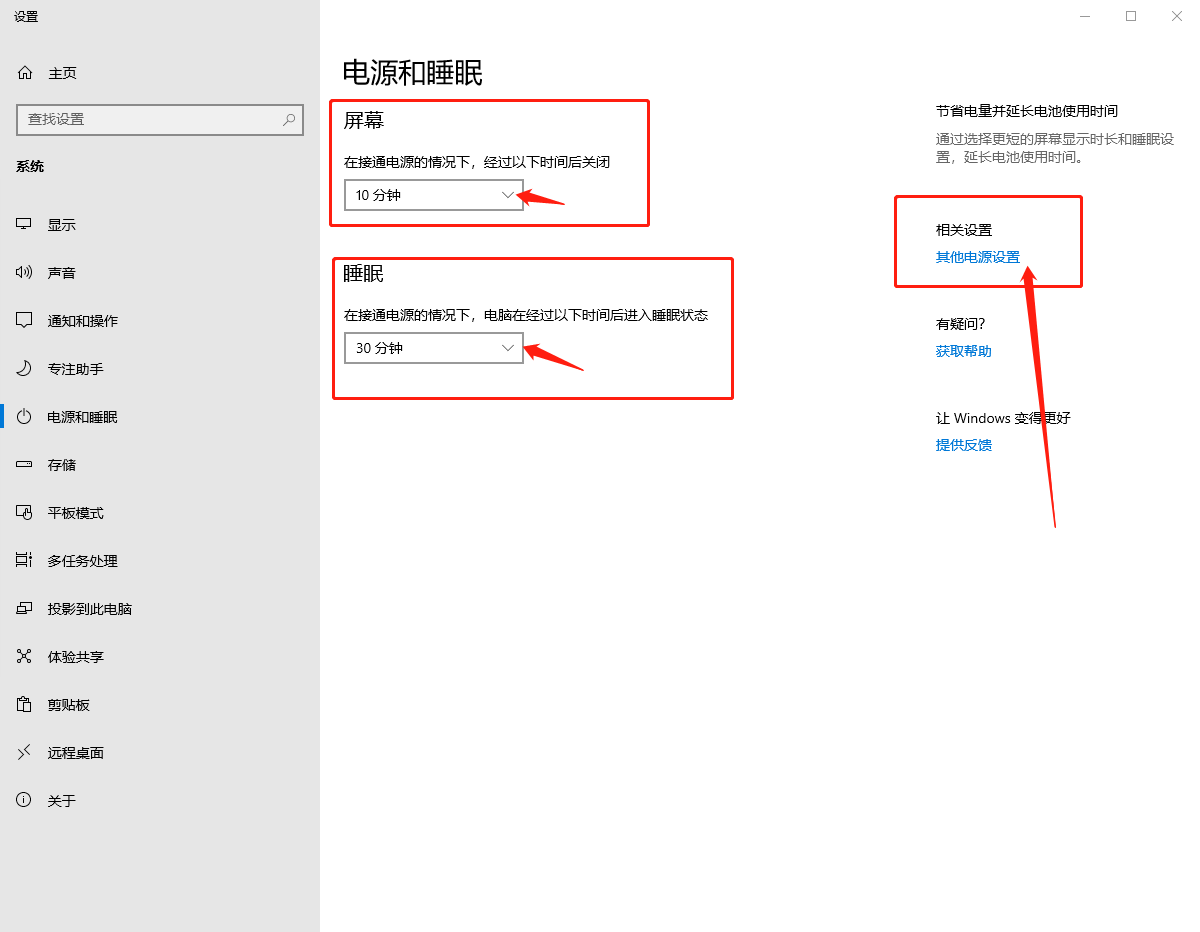The width and height of the screenshot is (1200, 932).
Task: Click the Clipboard (剪贴板) icon
Action: point(25,705)
